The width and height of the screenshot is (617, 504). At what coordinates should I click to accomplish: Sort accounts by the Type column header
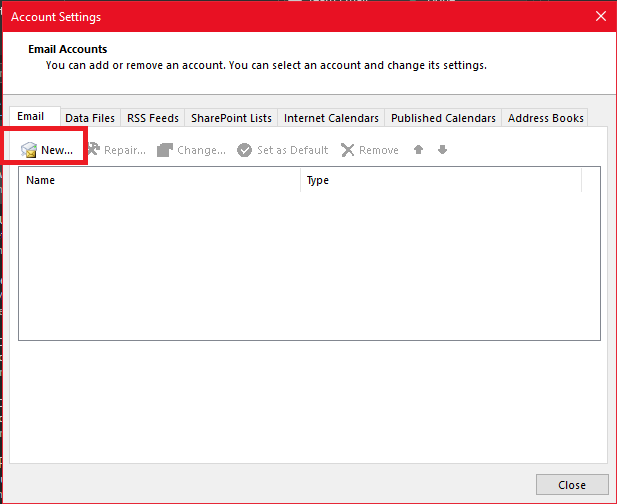[x=440, y=180]
